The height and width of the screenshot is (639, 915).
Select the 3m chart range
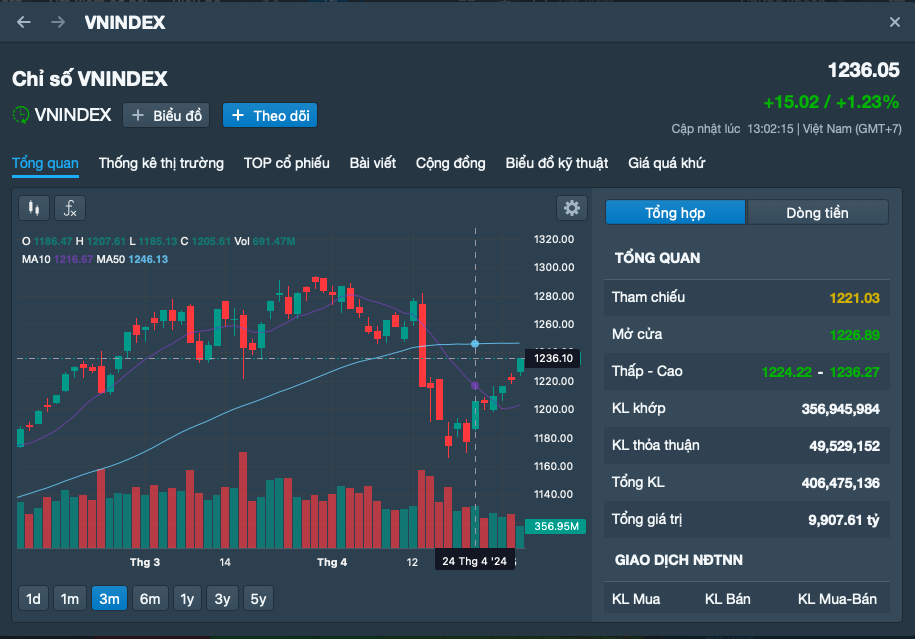(x=109, y=599)
